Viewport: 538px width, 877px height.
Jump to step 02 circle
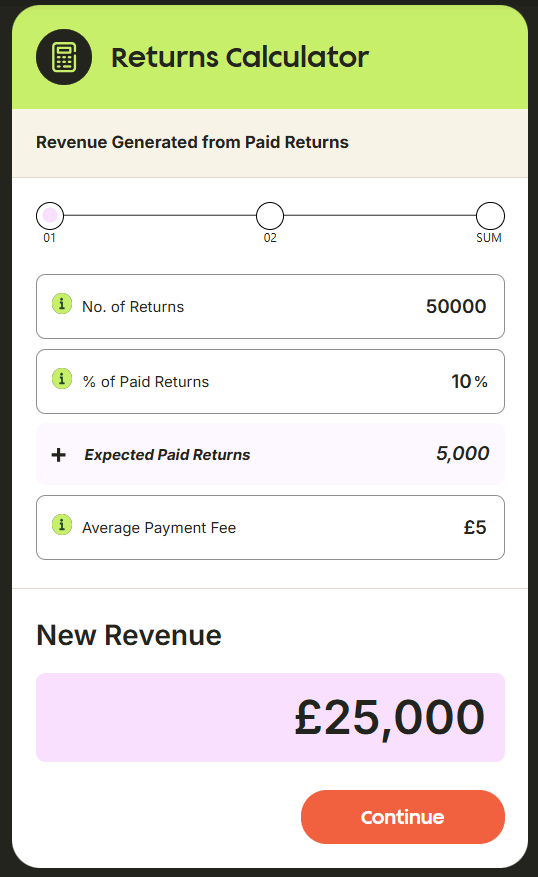coord(270,216)
